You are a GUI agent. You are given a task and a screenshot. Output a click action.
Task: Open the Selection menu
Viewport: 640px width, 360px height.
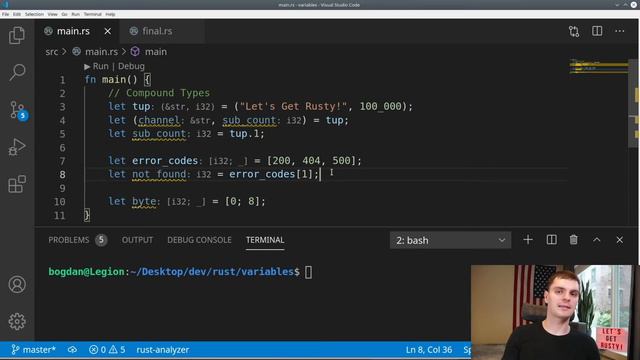click(x=34, y=14)
